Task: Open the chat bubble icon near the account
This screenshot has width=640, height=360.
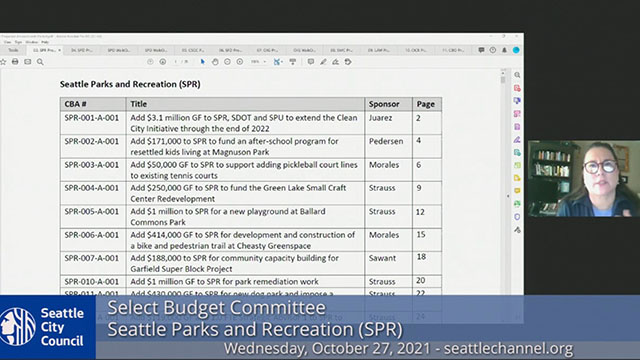Action: (481, 50)
